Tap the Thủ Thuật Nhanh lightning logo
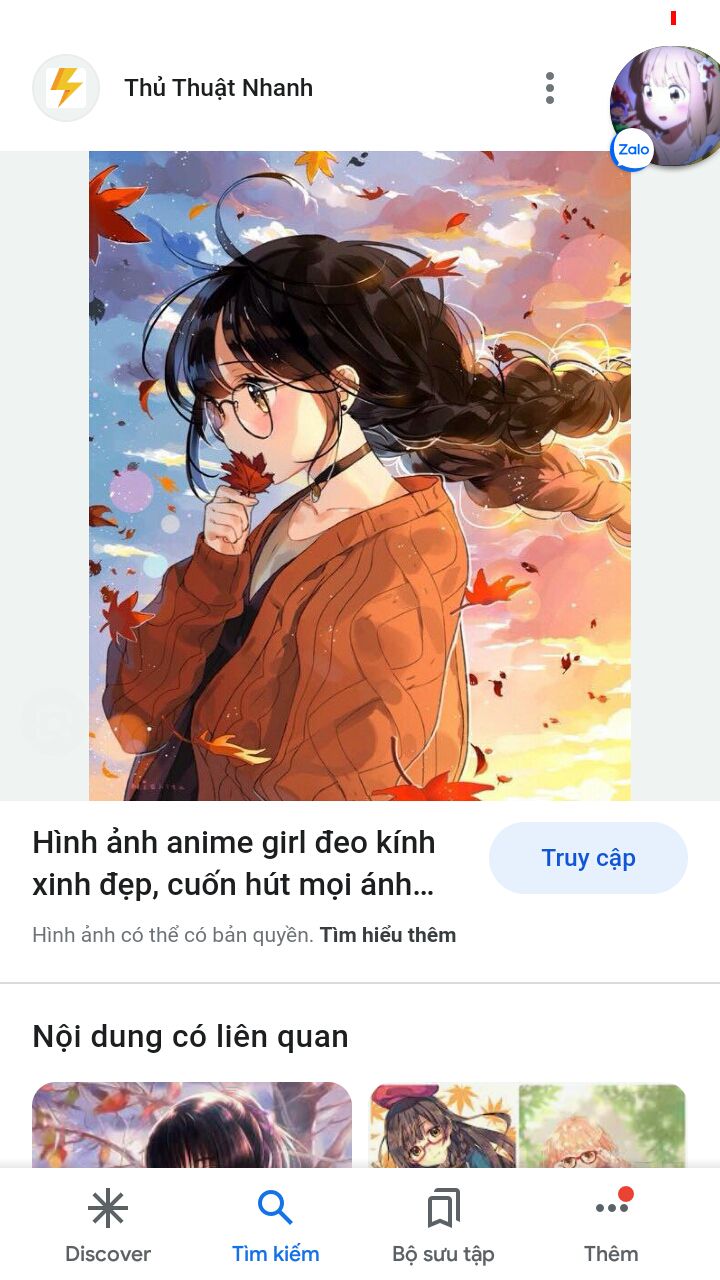The height and width of the screenshot is (1280, 720). 66,88
